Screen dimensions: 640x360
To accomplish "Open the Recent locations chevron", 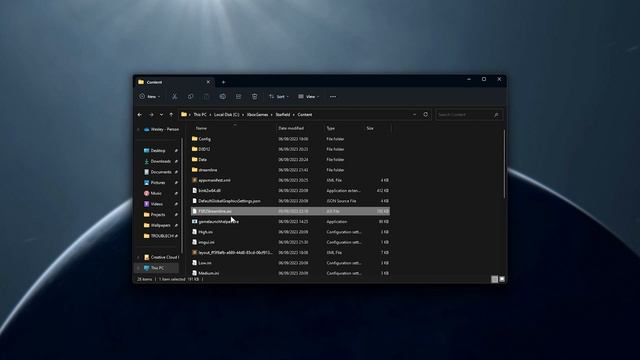I will coord(161,115).
